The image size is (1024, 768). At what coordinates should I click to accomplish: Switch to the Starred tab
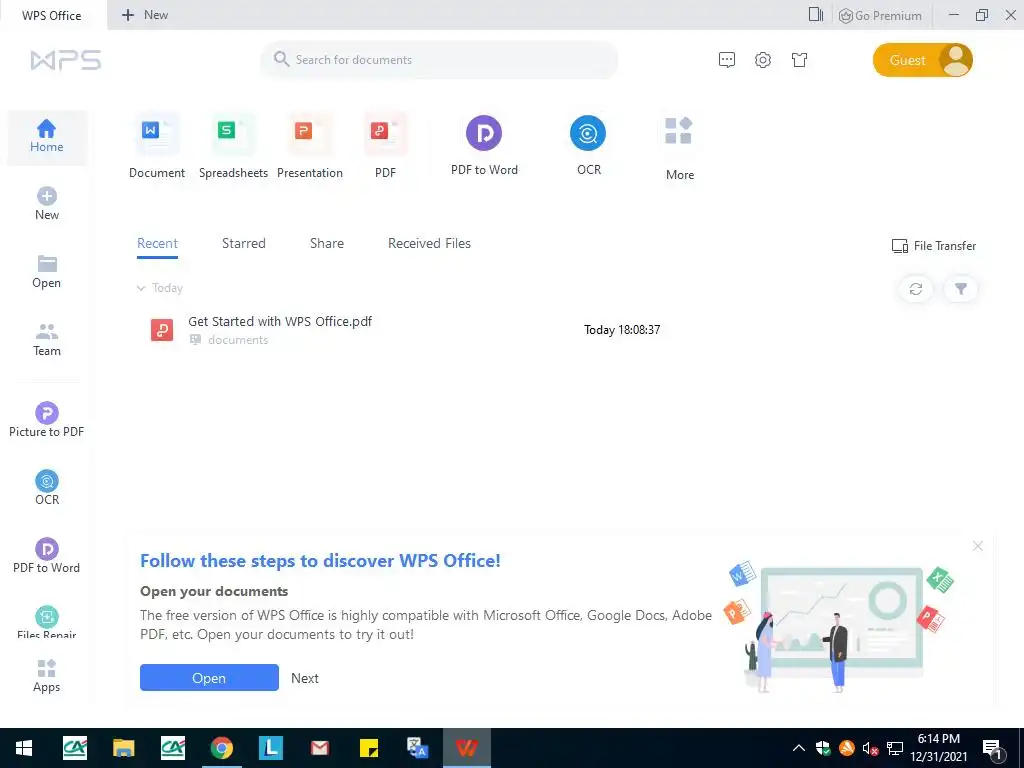(x=244, y=244)
